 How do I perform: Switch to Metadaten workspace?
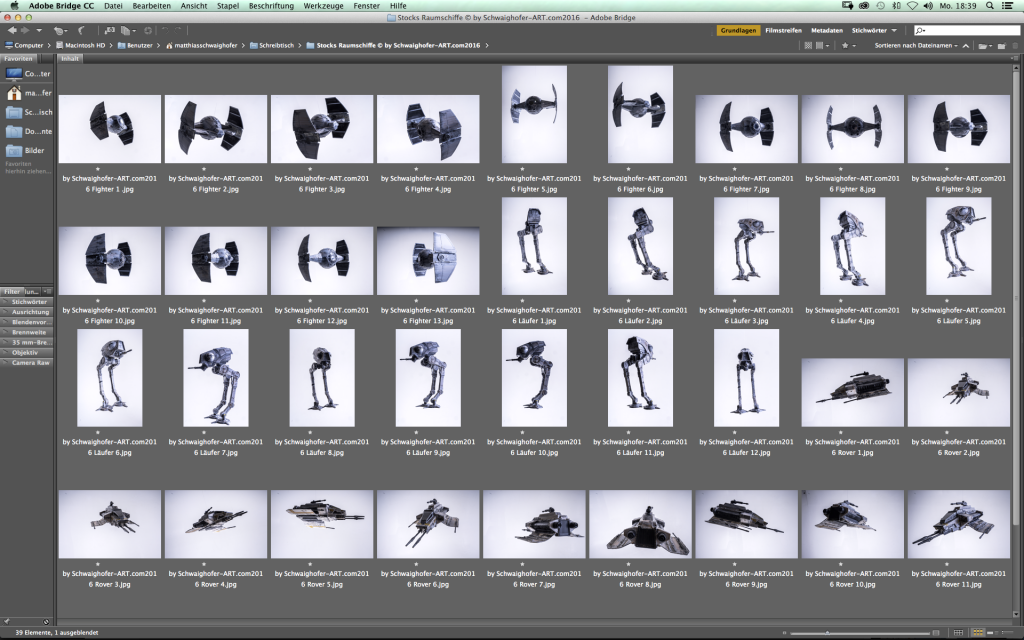827,31
